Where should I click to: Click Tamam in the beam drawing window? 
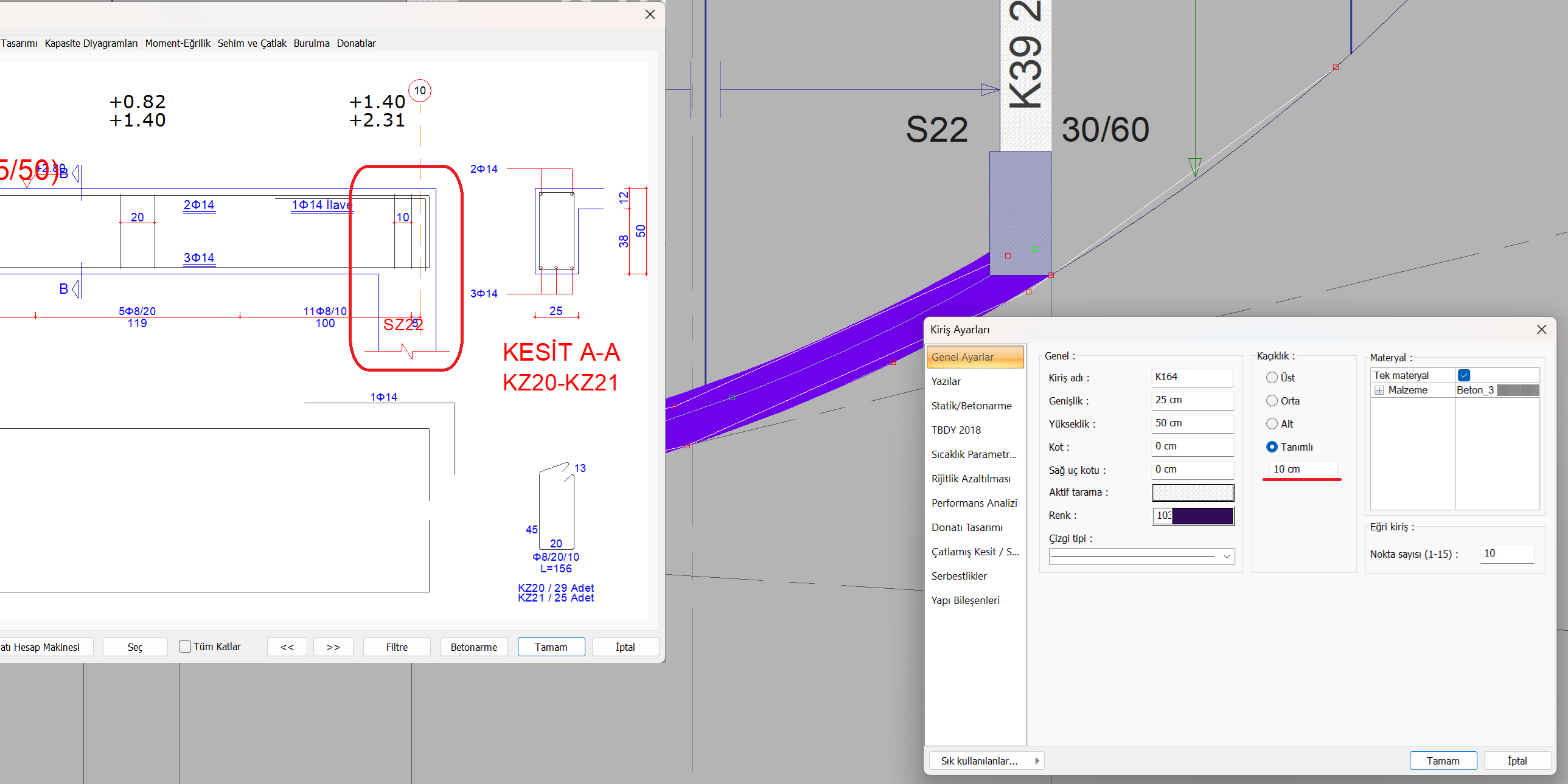tap(551, 647)
